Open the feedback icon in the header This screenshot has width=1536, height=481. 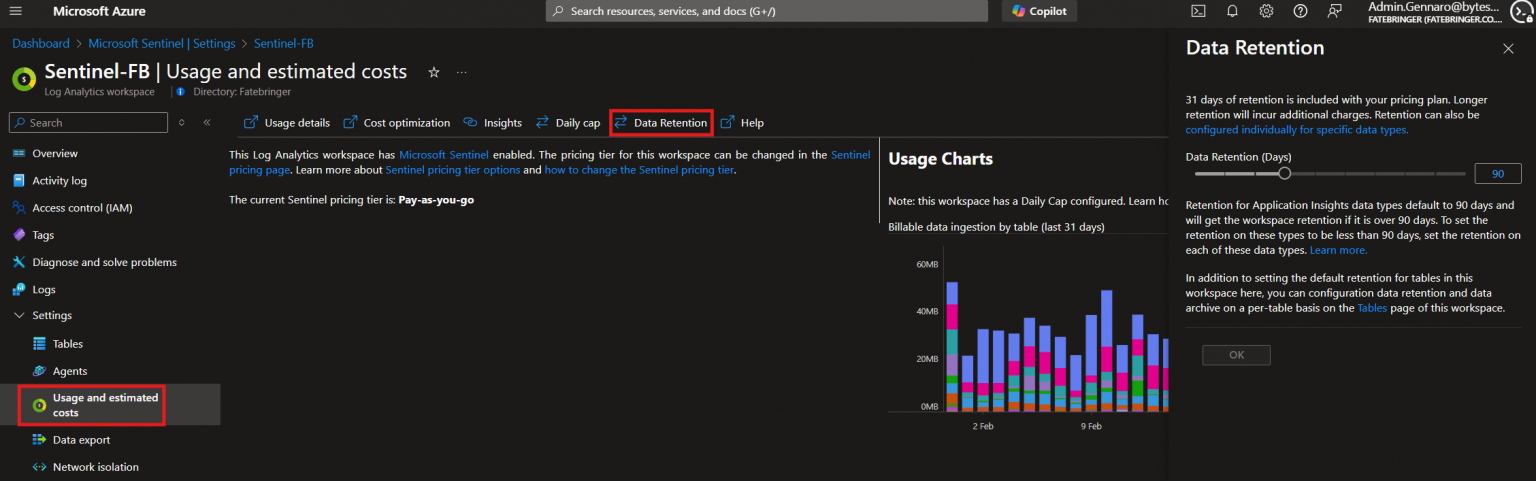tap(1334, 11)
